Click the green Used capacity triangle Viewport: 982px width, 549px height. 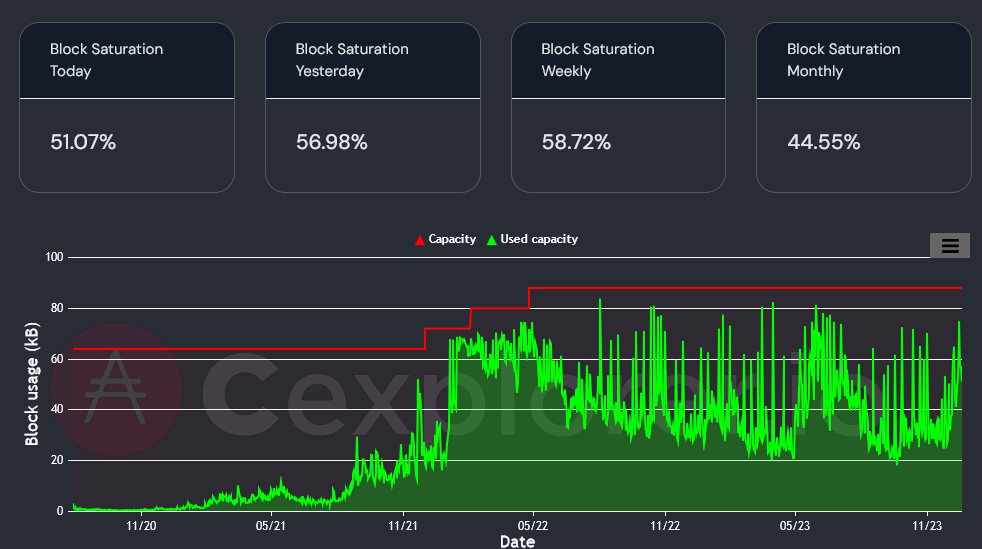click(x=492, y=240)
